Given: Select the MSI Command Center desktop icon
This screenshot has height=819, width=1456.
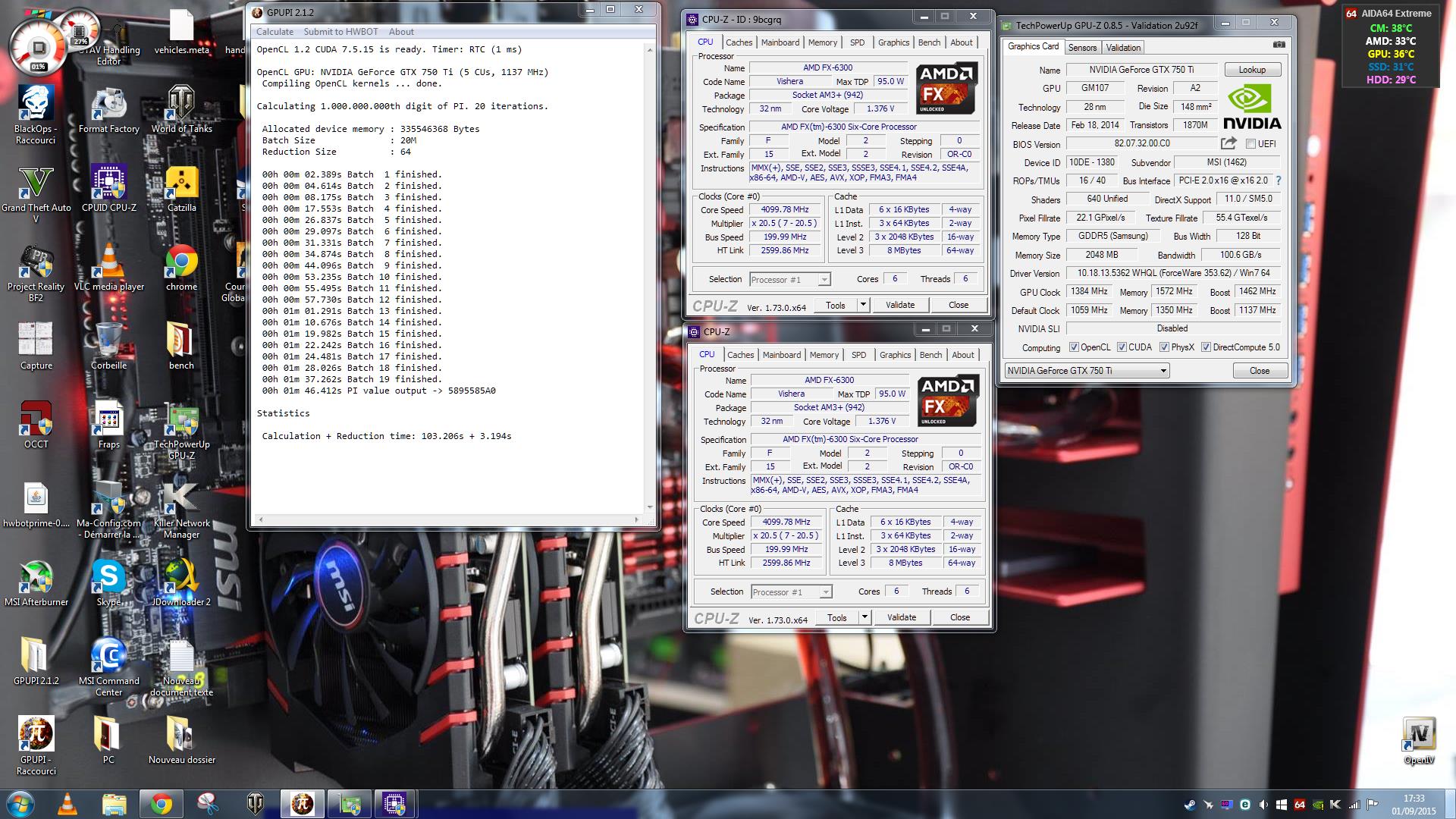Looking at the screenshot, I should (108, 668).
